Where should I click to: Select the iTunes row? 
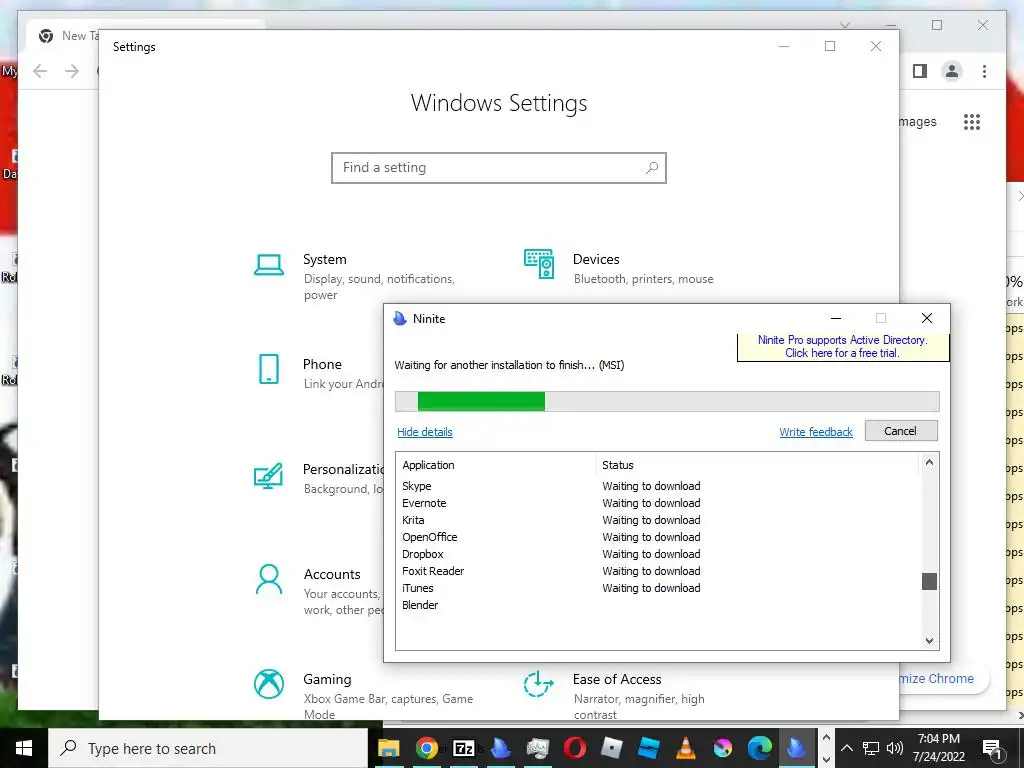pos(658,588)
